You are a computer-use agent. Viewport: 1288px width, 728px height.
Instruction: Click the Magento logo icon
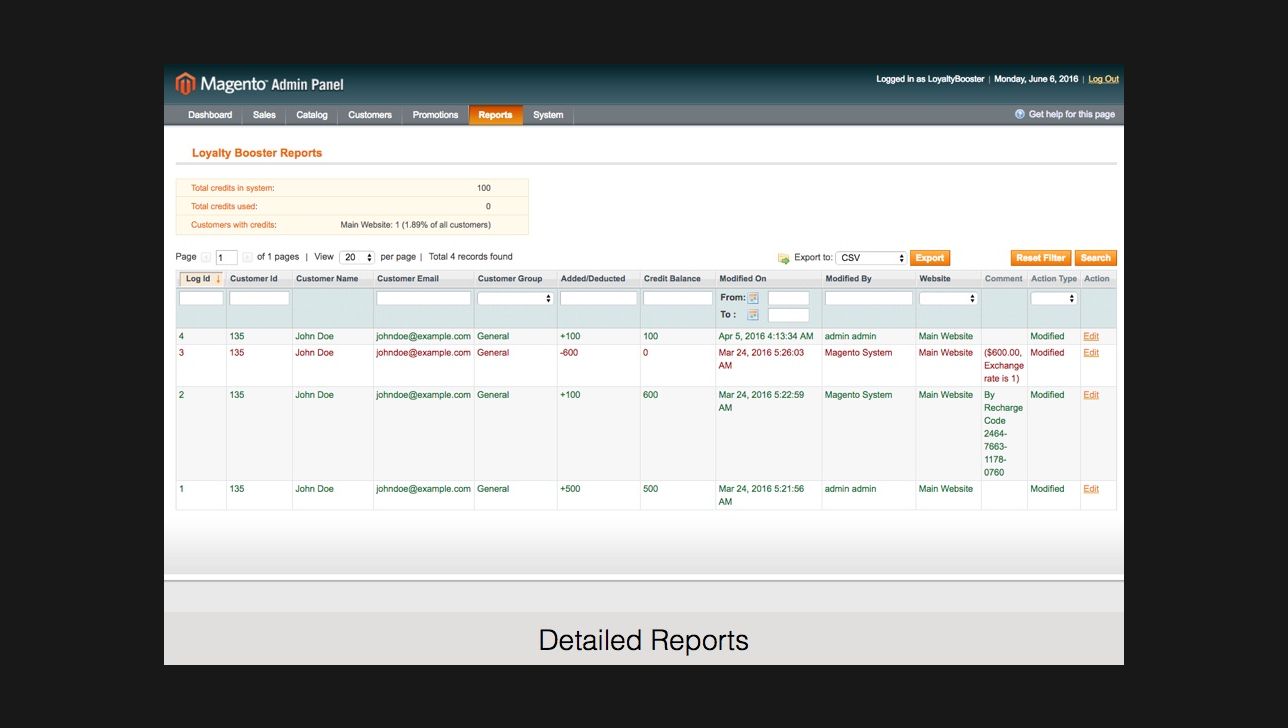pos(185,84)
